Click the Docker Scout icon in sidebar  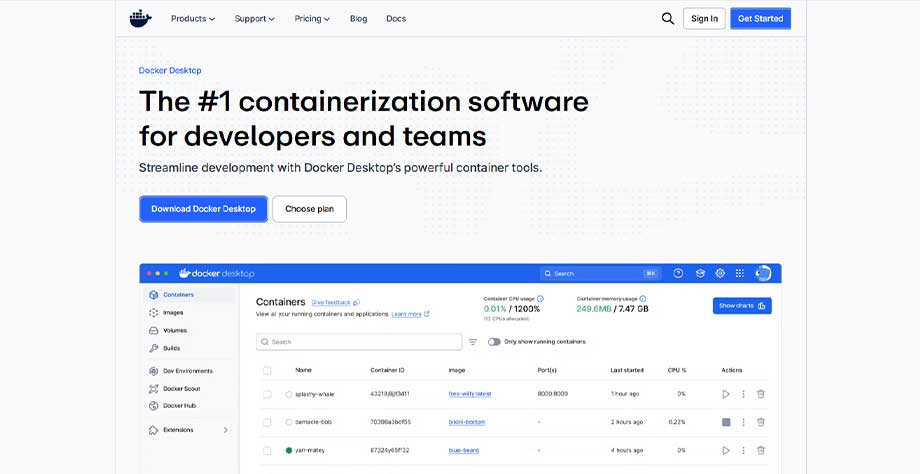154,388
